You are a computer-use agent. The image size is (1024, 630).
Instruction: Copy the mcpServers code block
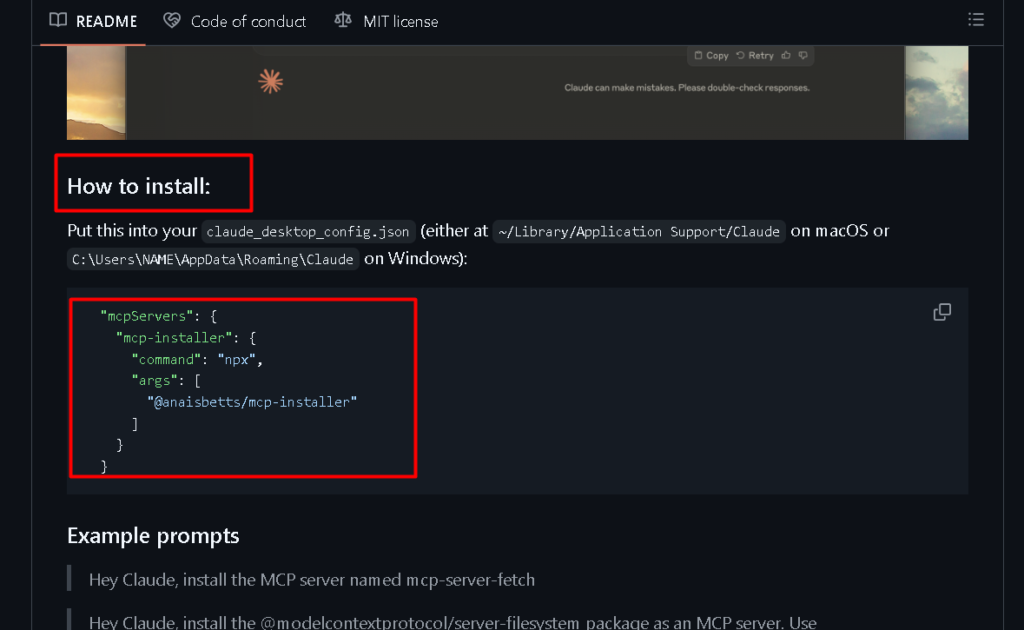(942, 312)
